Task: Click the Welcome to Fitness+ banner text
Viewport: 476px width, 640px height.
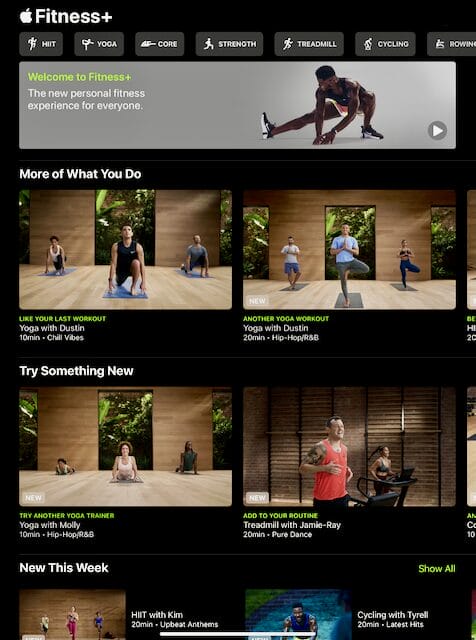Action: coord(80,77)
